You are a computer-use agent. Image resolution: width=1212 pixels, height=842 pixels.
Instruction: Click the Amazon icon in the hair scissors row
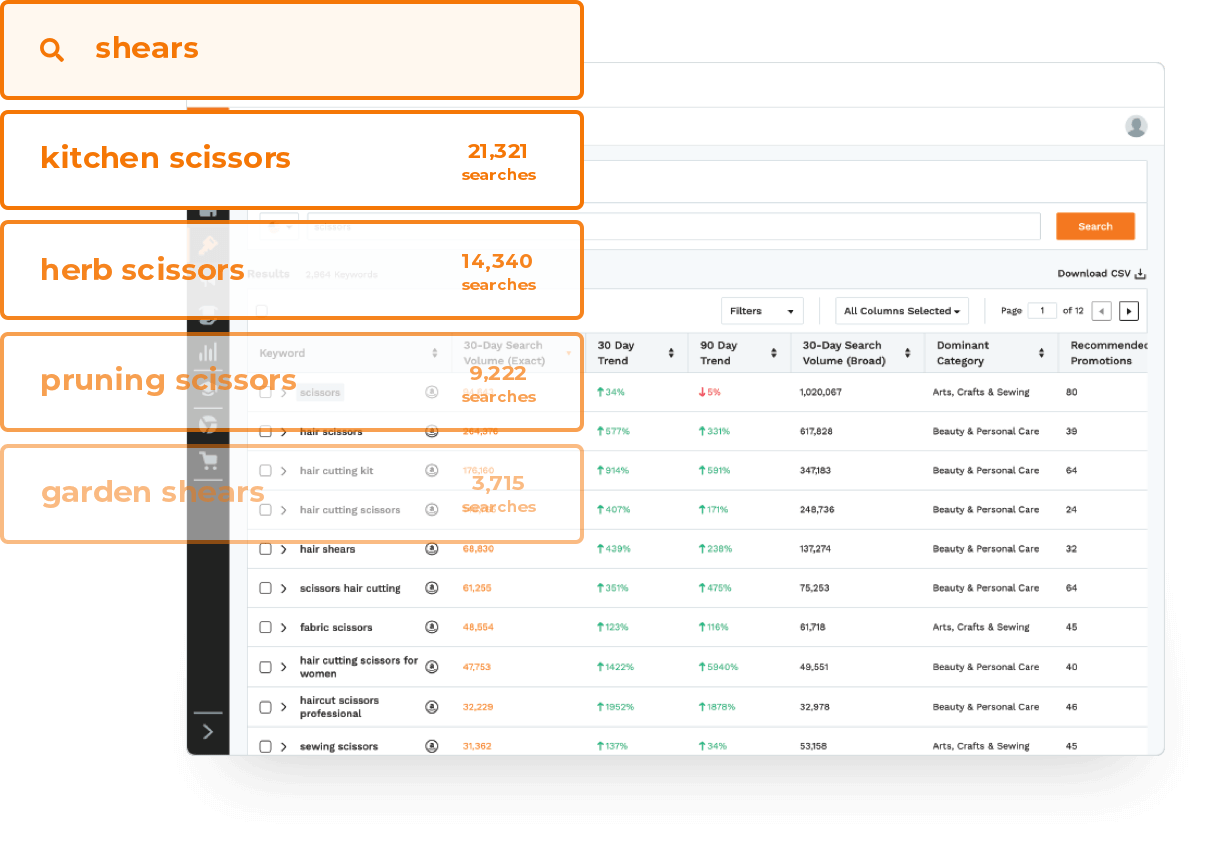pyautogui.click(x=432, y=432)
